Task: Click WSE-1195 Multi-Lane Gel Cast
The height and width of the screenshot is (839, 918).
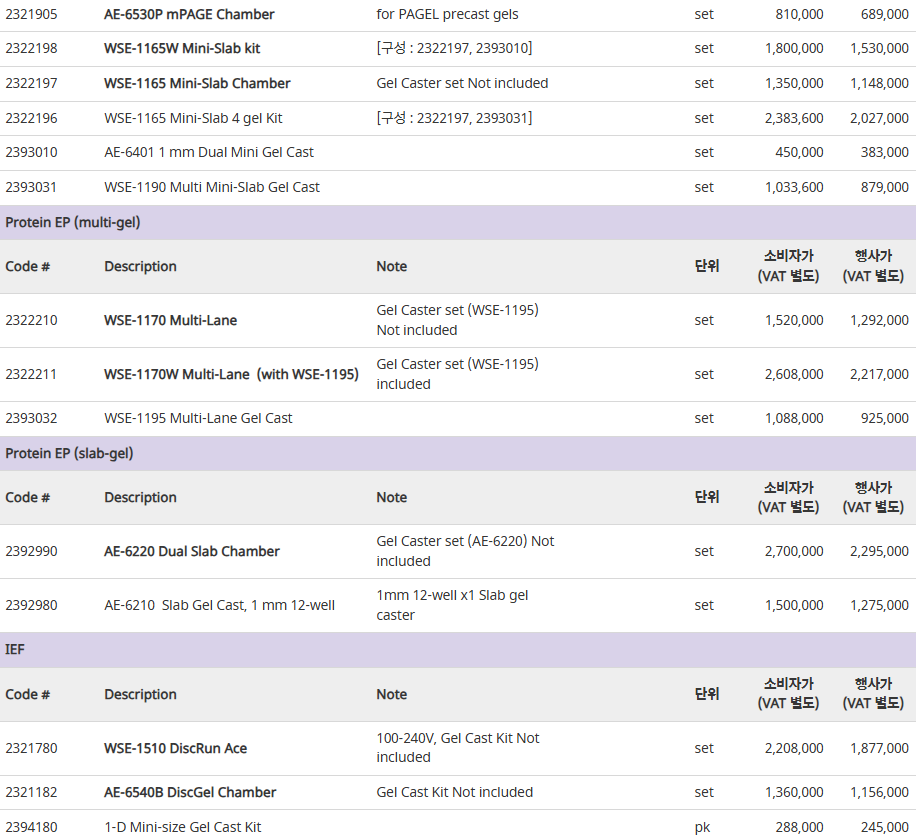Action: tap(198, 418)
